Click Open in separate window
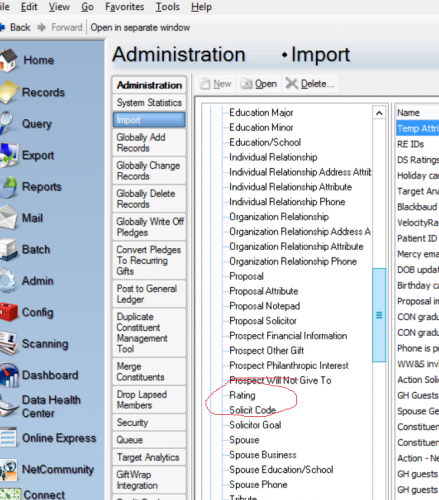The height and width of the screenshot is (500, 439). 140,27
